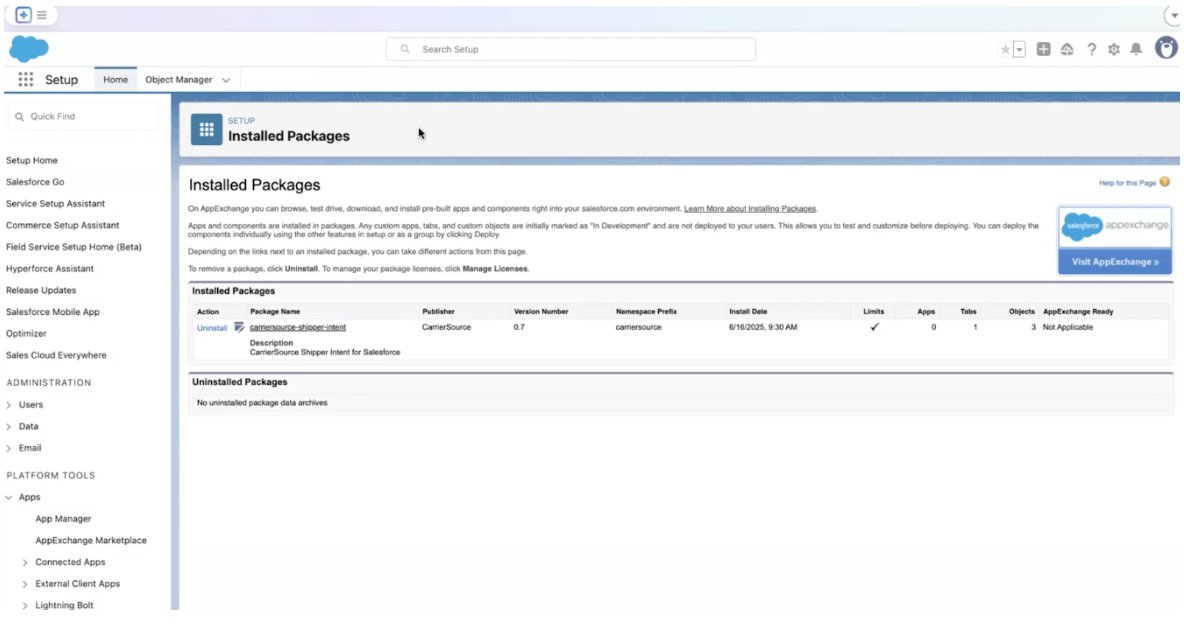This screenshot has height=628, width=1184.
Task: Expand the Data section chevron
Action: click(x=9, y=427)
